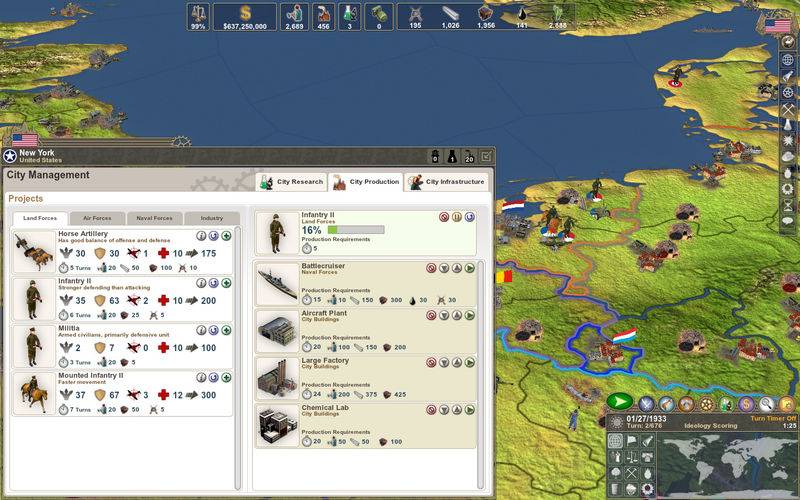
Task: Open the ship-wheel round icon near the minimap
Action: coord(706,404)
